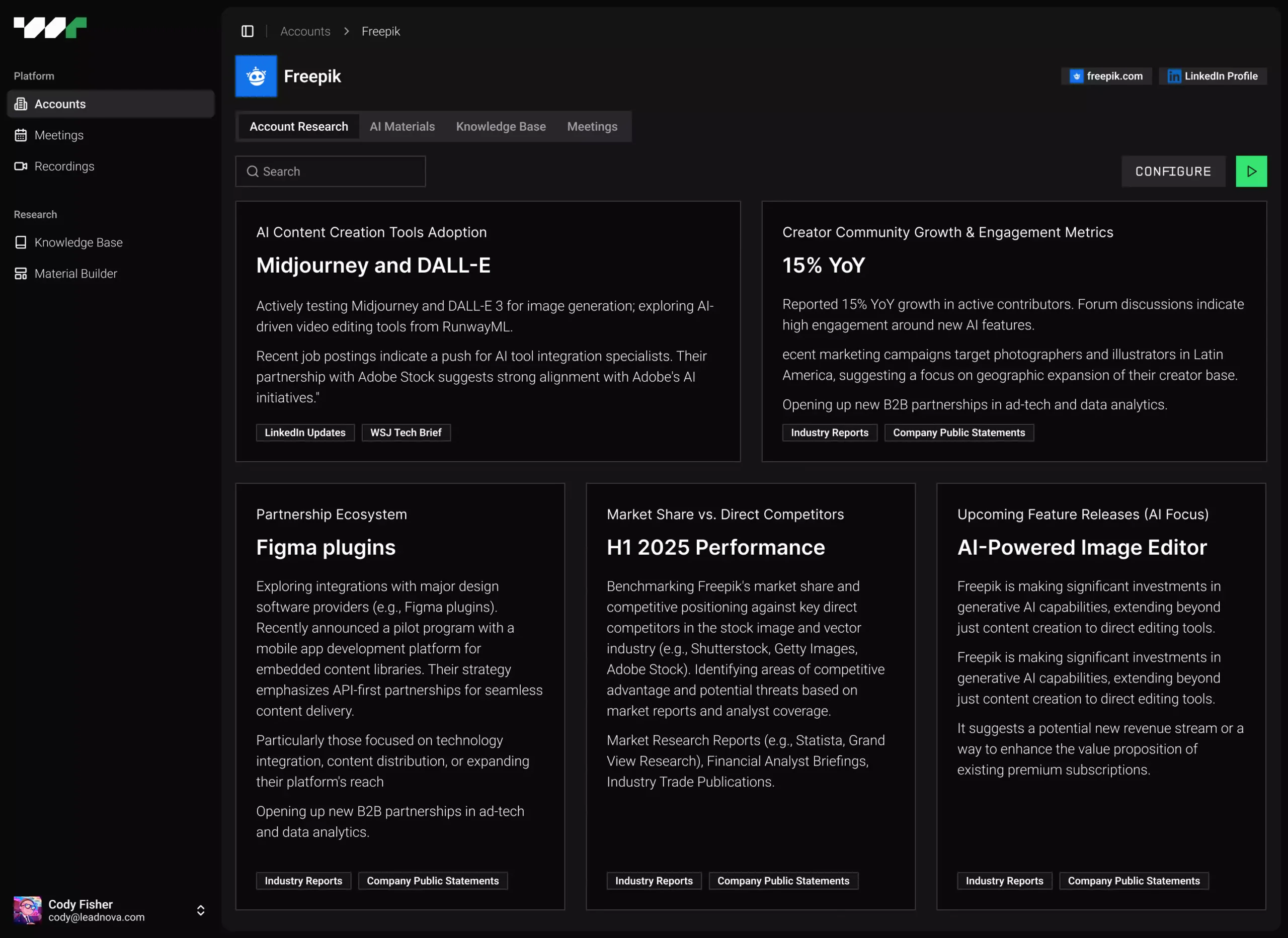Screen dimensions: 1288x938
Task: Click Industry Reports tag on Creator Community card
Action: click(x=830, y=433)
